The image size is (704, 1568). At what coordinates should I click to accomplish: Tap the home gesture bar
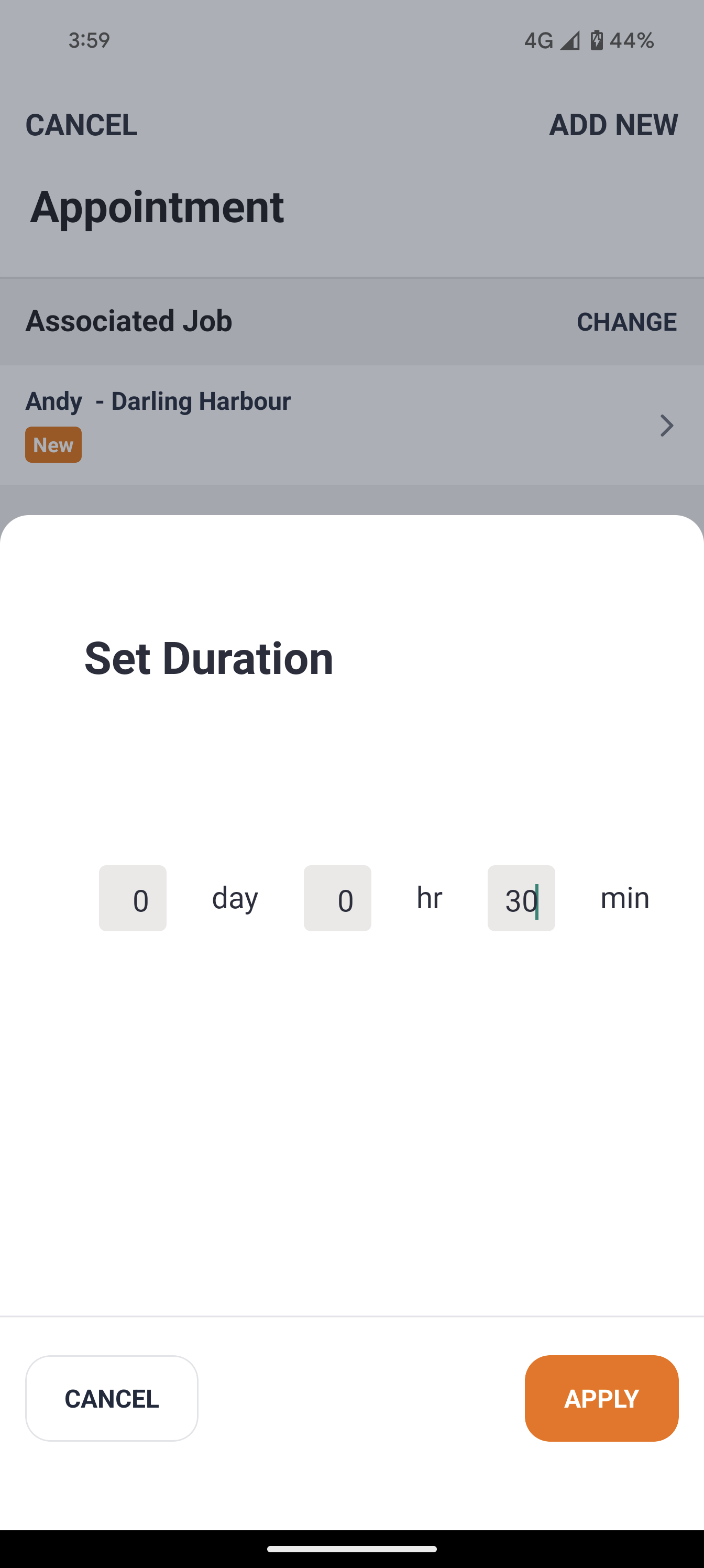pos(351,1549)
